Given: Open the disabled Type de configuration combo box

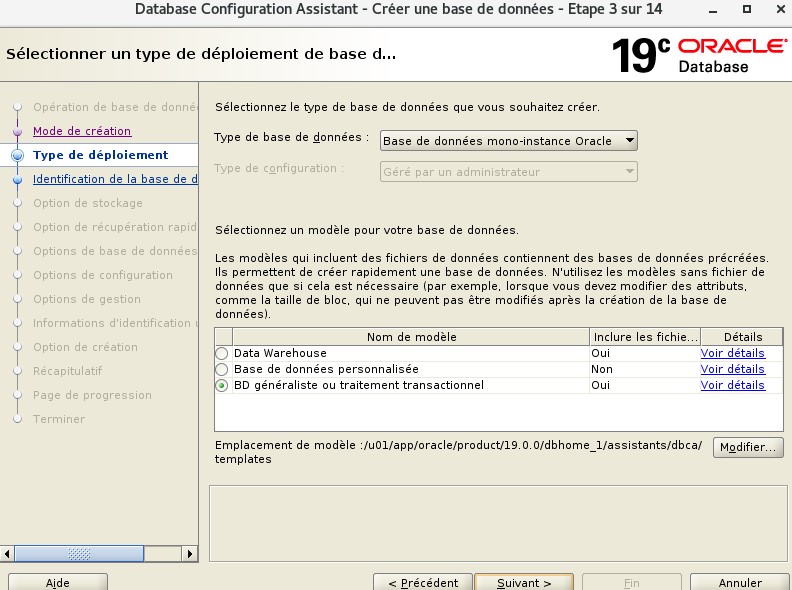Looking at the screenshot, I should [x=509, y=172].
